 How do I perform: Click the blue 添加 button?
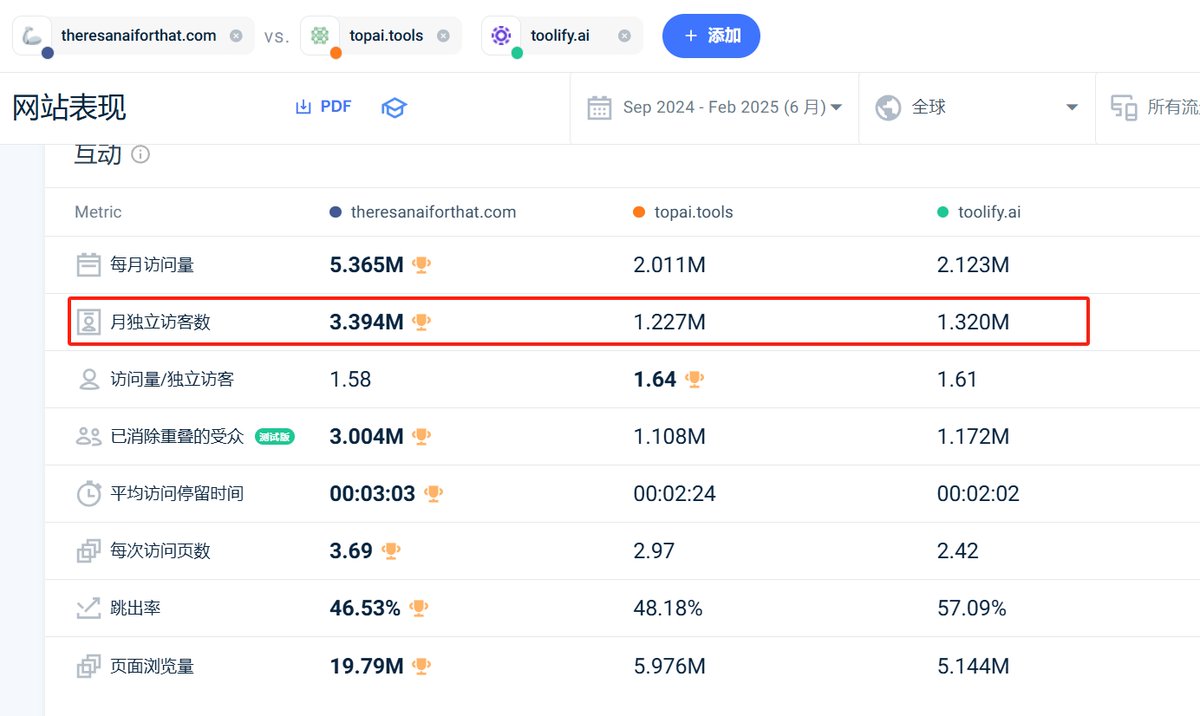pyautogui.click(x=711, y=36)
